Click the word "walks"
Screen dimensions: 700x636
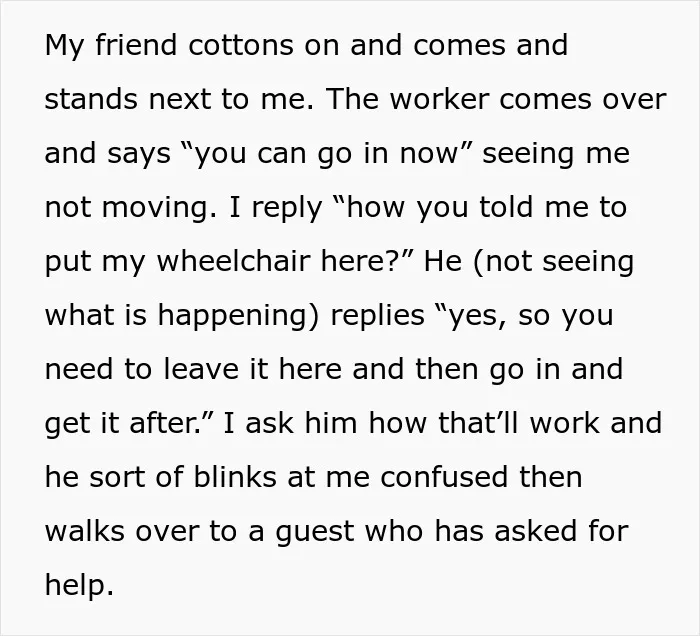(85, 531)
